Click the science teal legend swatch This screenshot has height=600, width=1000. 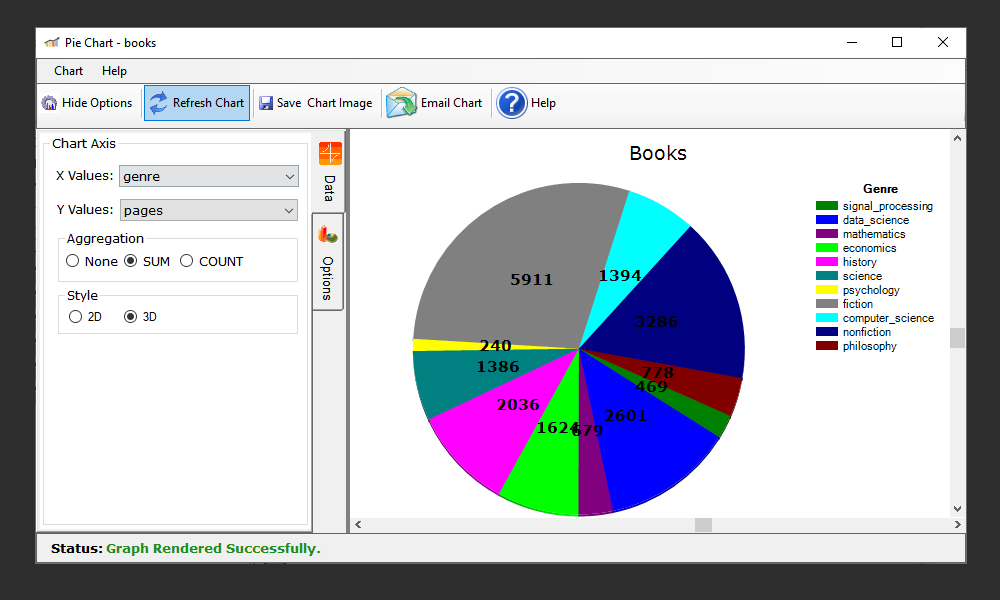[x=827, y=276]
